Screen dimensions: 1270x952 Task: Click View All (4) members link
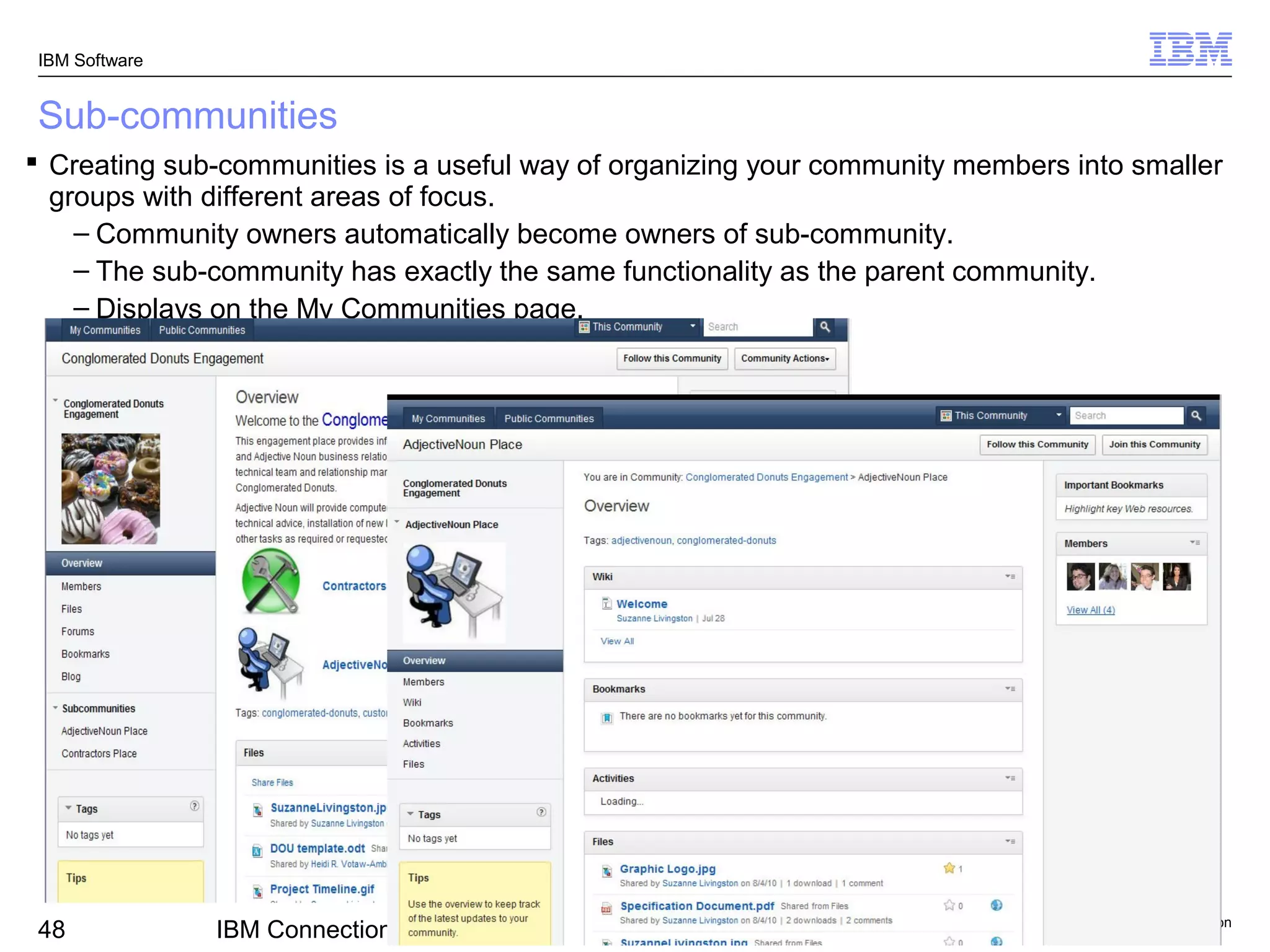(x=1091, y=610)
